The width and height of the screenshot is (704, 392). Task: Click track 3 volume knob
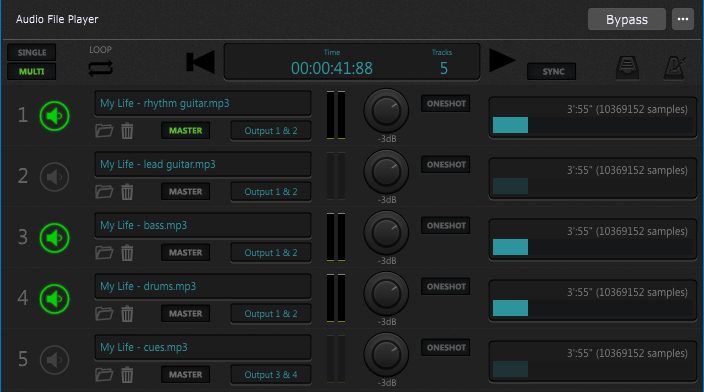pyautogui.click(x=386, y=233)
